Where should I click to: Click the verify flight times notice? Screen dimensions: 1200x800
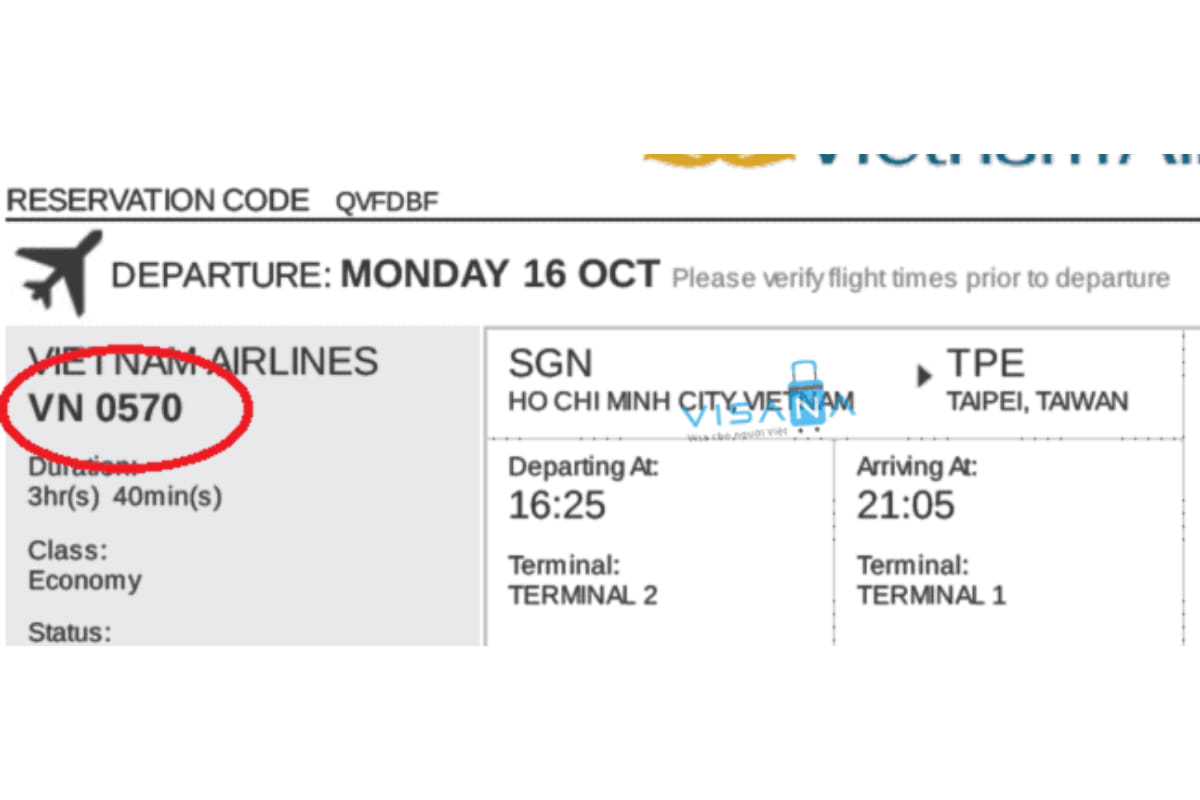(x=920, y=278)
